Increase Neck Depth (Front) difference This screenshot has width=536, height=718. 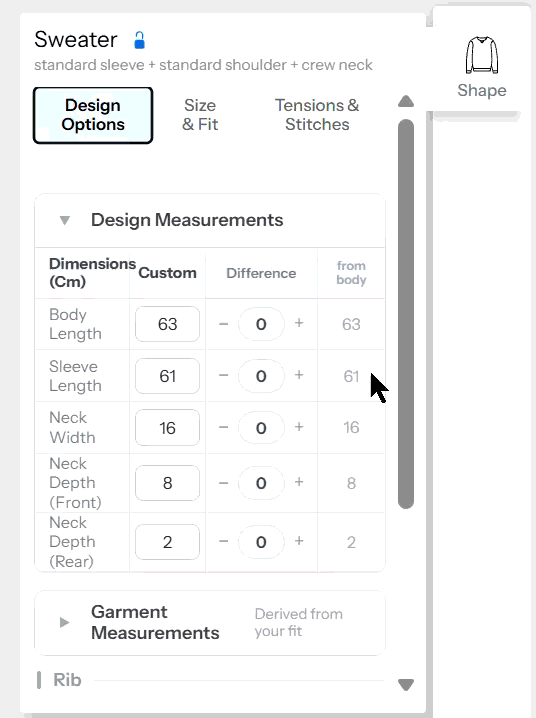click(x=299, y=482)
